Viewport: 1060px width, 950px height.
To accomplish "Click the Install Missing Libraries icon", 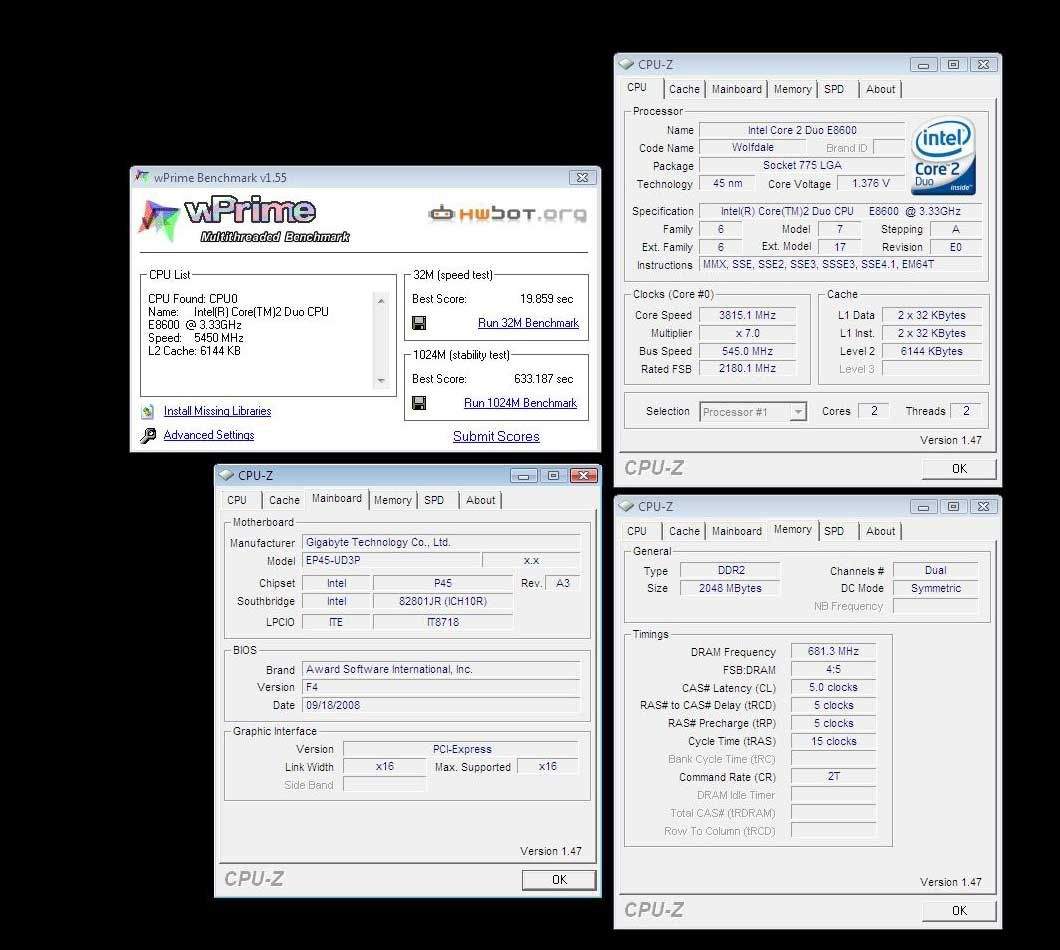I will (147, 411).
